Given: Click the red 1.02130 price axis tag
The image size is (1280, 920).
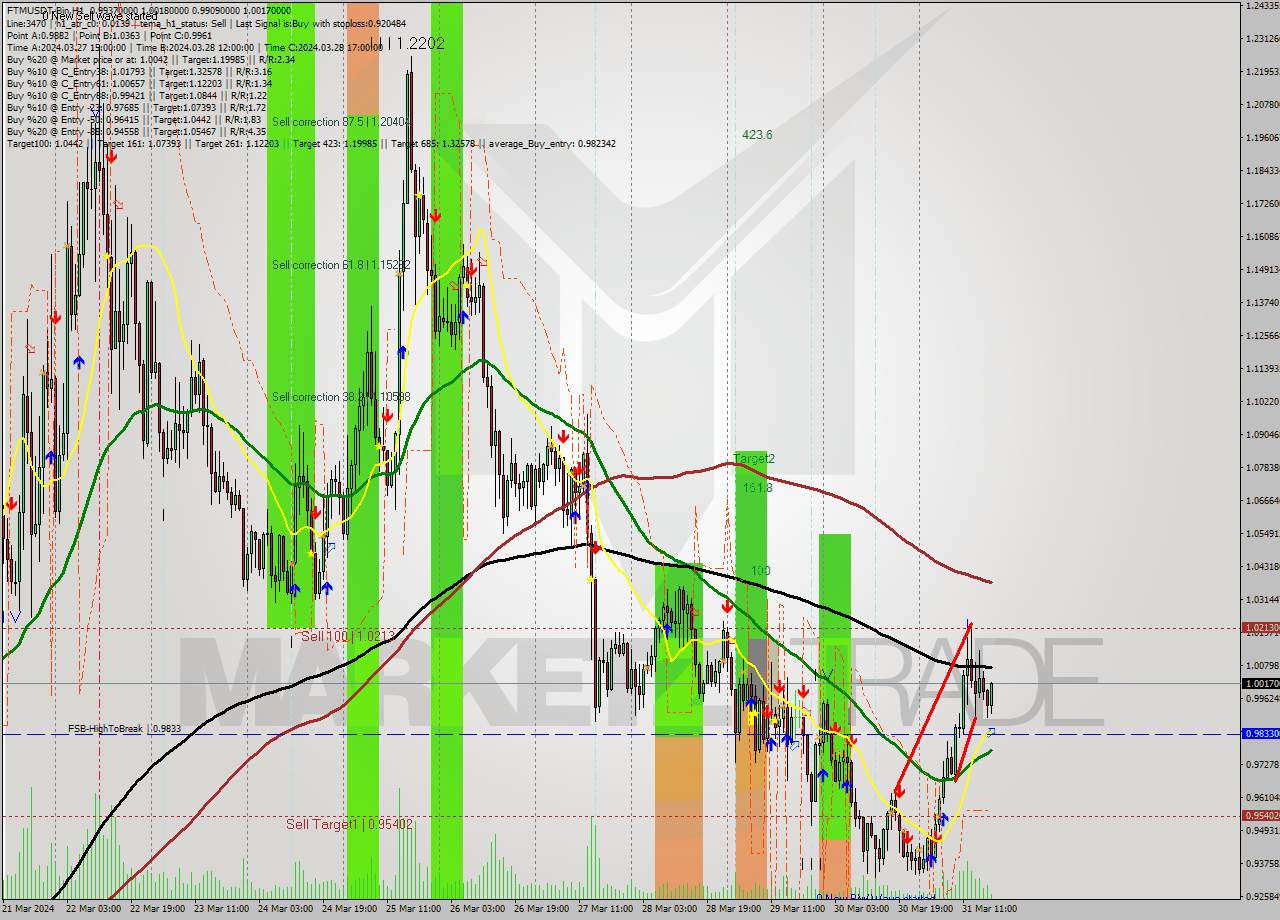Looking at the screenshot, I should pyautogui.click(x=1260, y=628).
